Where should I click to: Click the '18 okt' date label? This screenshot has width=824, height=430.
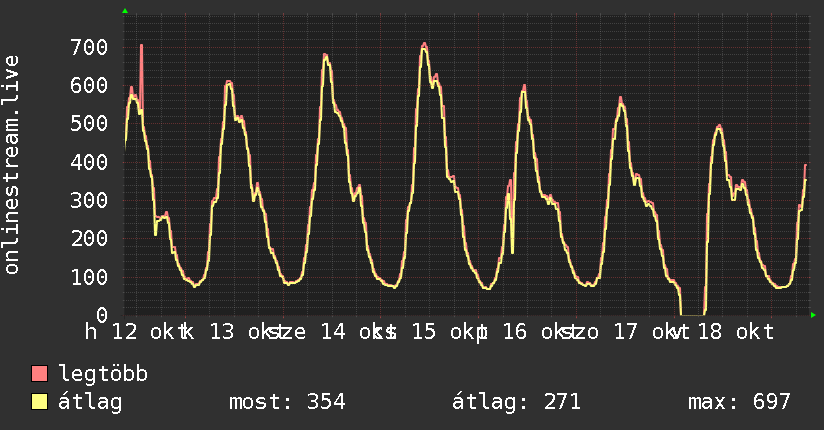tap(736, 332)
